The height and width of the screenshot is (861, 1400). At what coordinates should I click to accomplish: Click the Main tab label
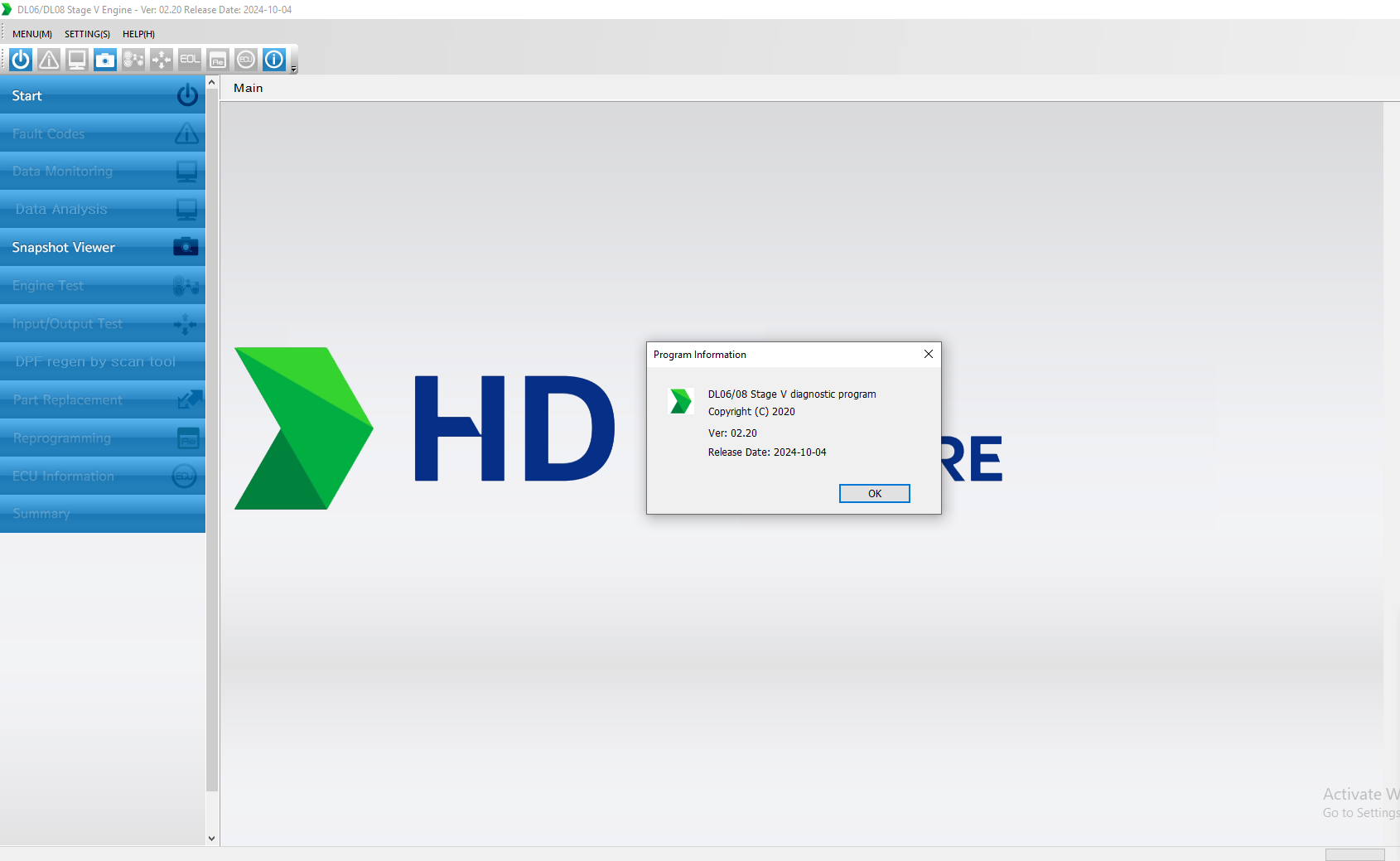pyautogui.click(x=249, y=88)
